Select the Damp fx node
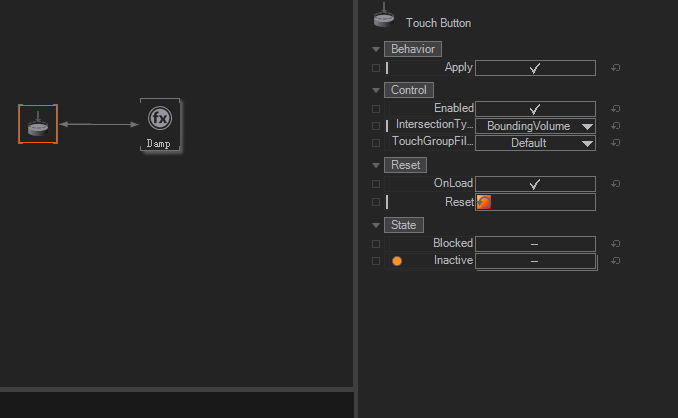678x418 pixels. (159, 124)
